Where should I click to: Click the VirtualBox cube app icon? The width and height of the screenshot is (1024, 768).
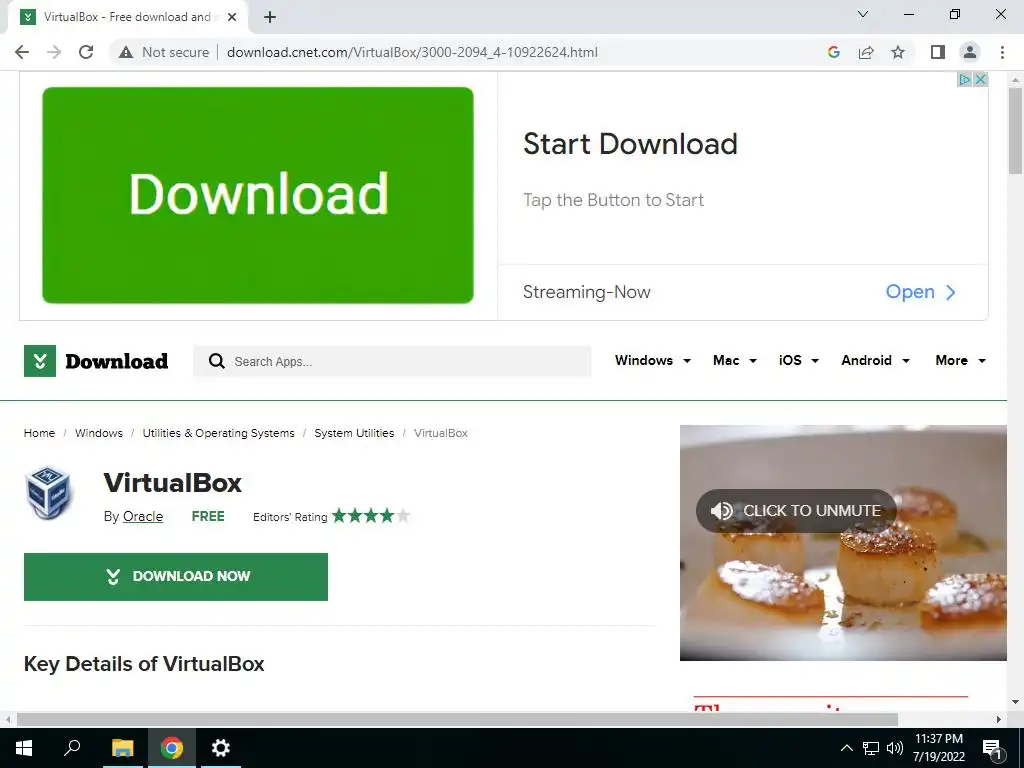tap(48, 493)
